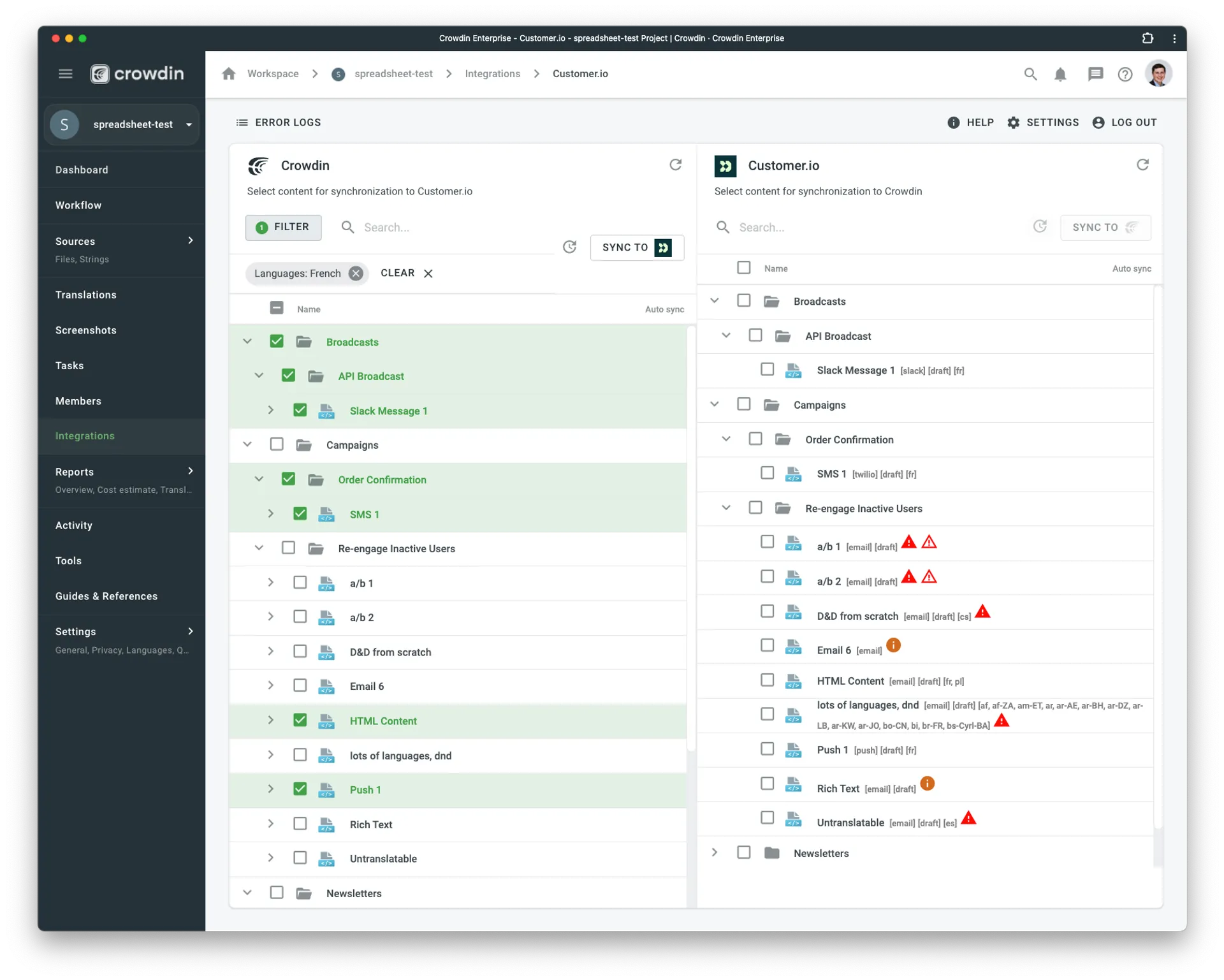The image size is (1224, 980).
Task: Click orange info icon next to Rich Text
Action: (x=928, y=784)
